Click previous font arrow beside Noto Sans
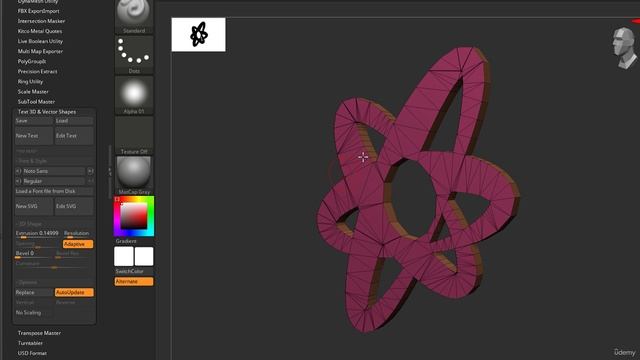Image resolution: width=640 pixels, height=360 pixels. click(x=18, y=171)
